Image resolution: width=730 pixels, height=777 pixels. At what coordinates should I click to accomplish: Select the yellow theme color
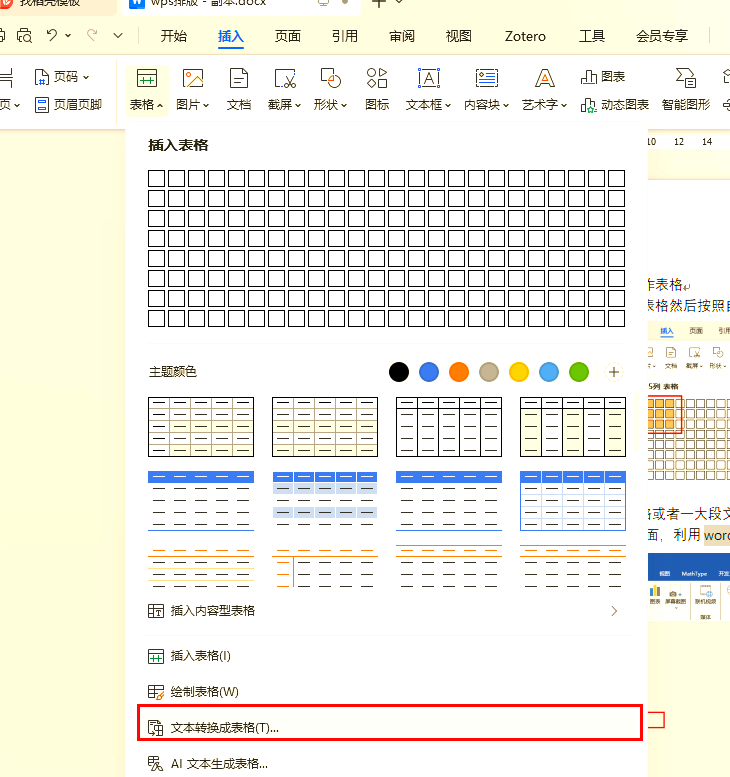pyautogui.click(x=519, y=372)
